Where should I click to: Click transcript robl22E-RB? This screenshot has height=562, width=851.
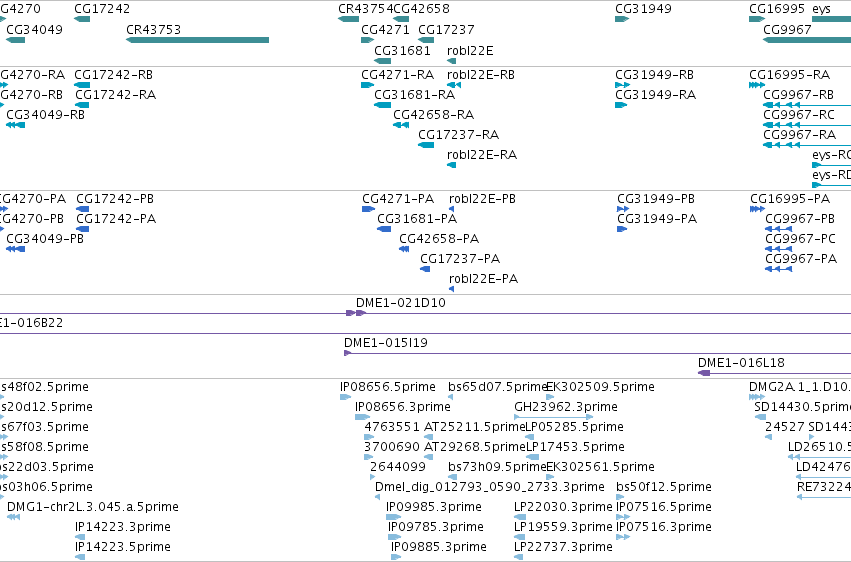(481, 74)
